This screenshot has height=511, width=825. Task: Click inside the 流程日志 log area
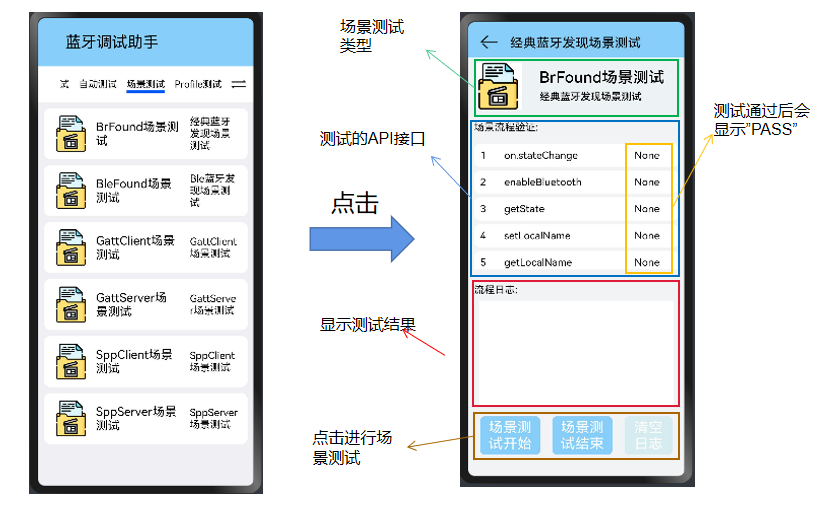(575, 350)
